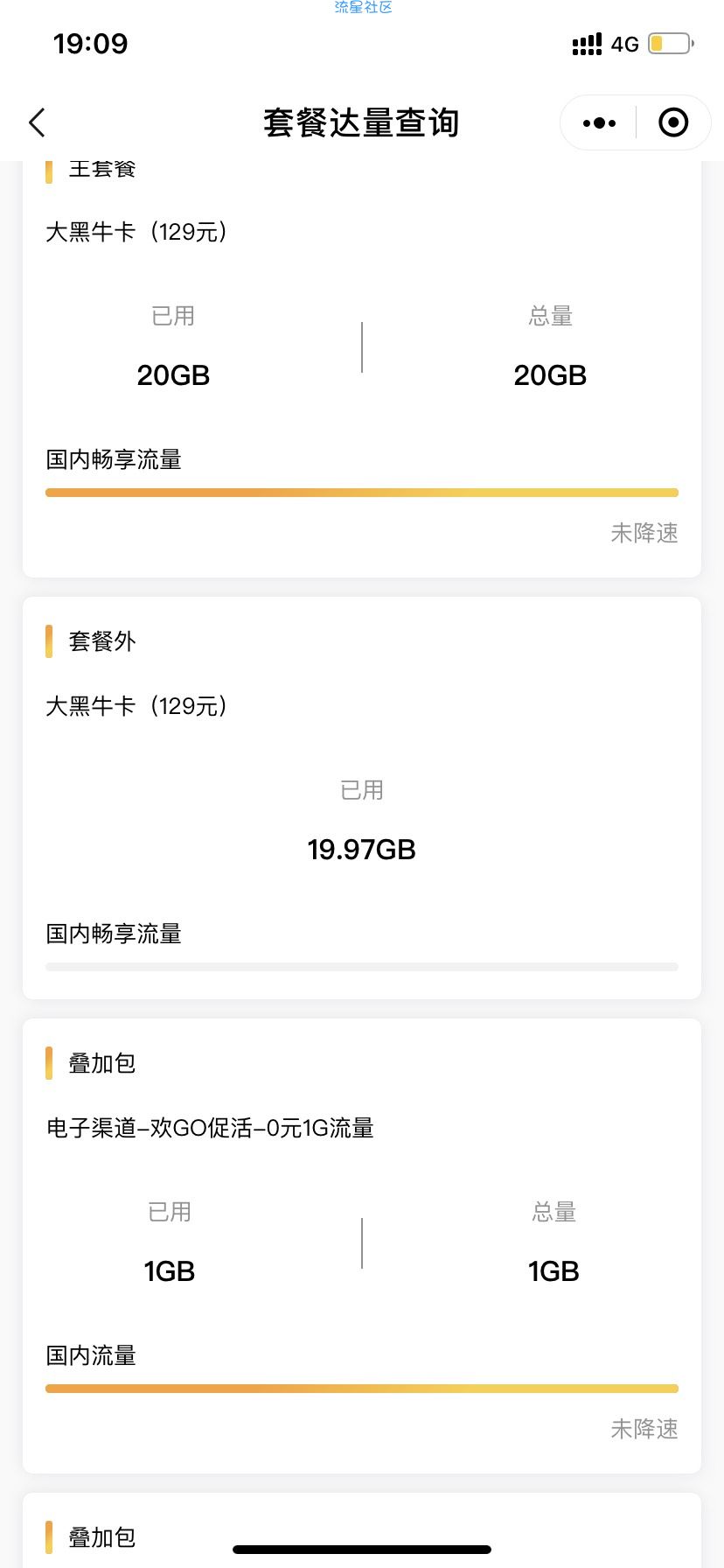Tap the iOS home indicator bar

coord(361,1550)
